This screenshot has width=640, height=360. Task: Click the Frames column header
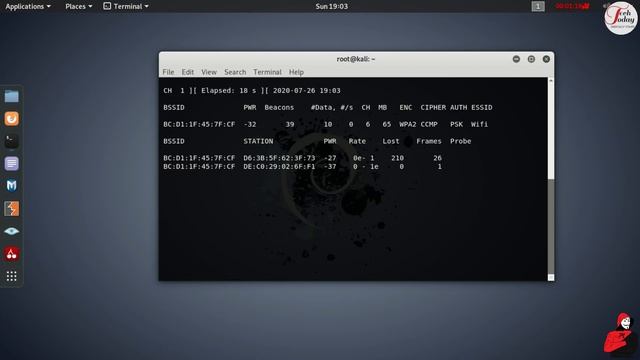click(x=429, y=141)
